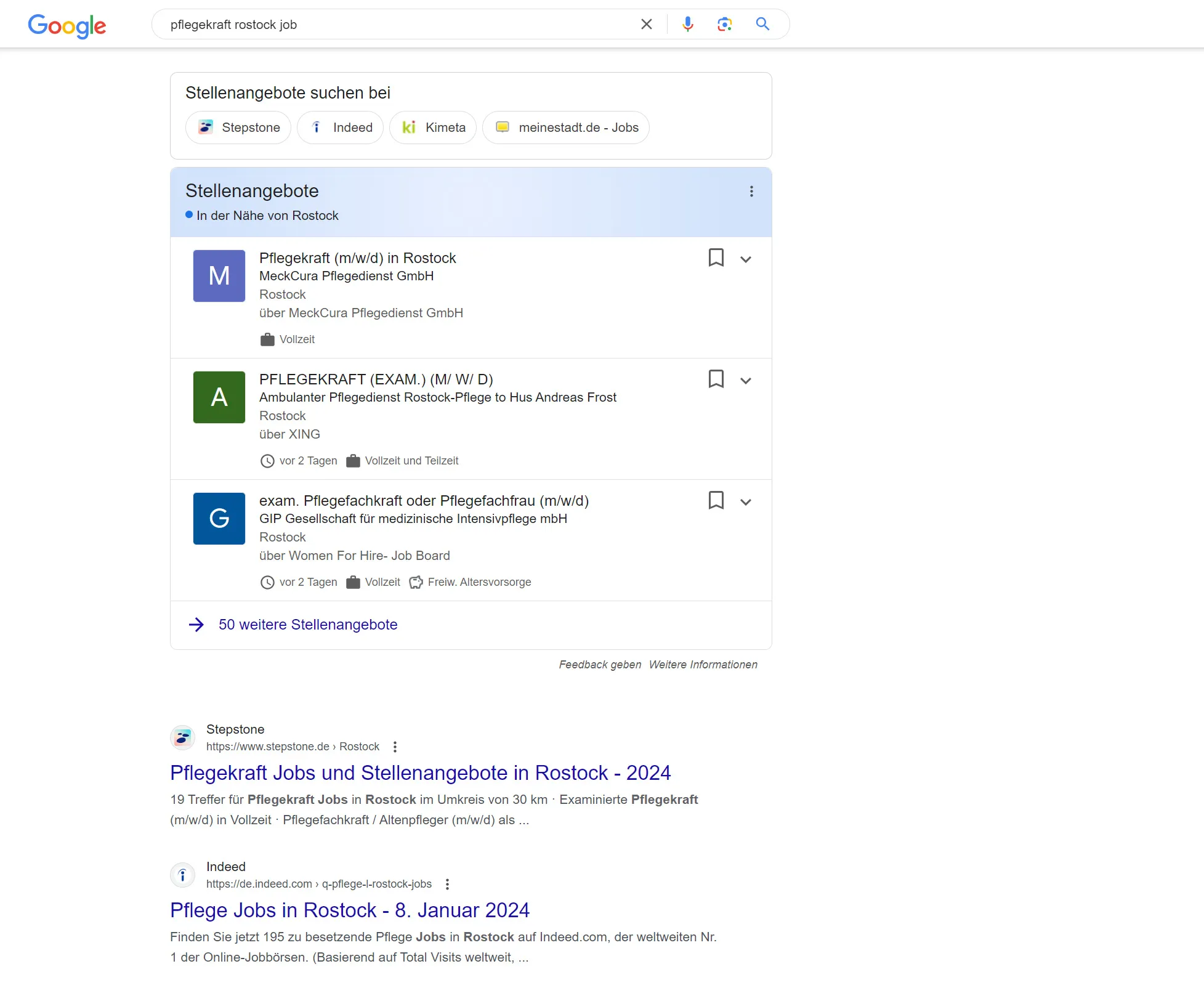
Task: Open job title Pflegekraft (m/w/d) in Rostock
Action: pos(358,257)
